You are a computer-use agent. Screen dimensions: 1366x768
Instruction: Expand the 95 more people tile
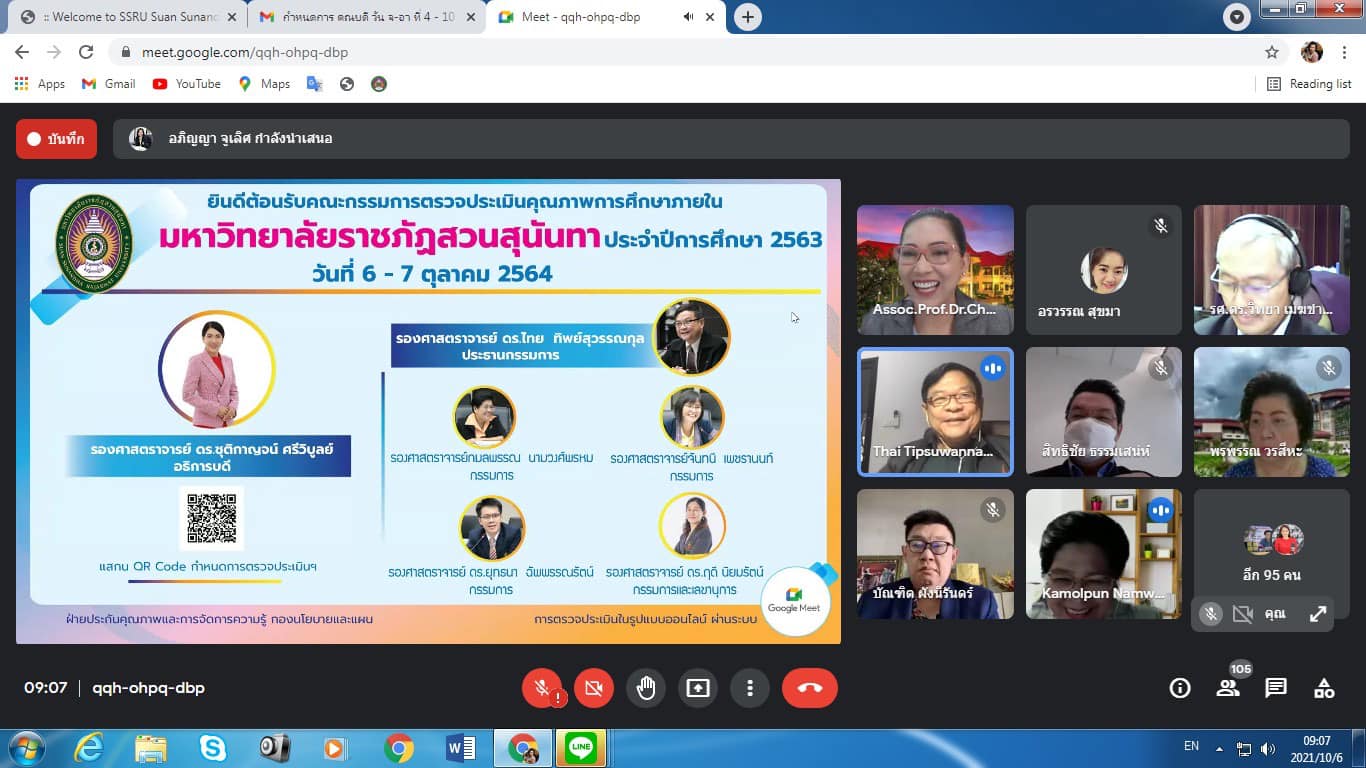tap(1272, 555)
